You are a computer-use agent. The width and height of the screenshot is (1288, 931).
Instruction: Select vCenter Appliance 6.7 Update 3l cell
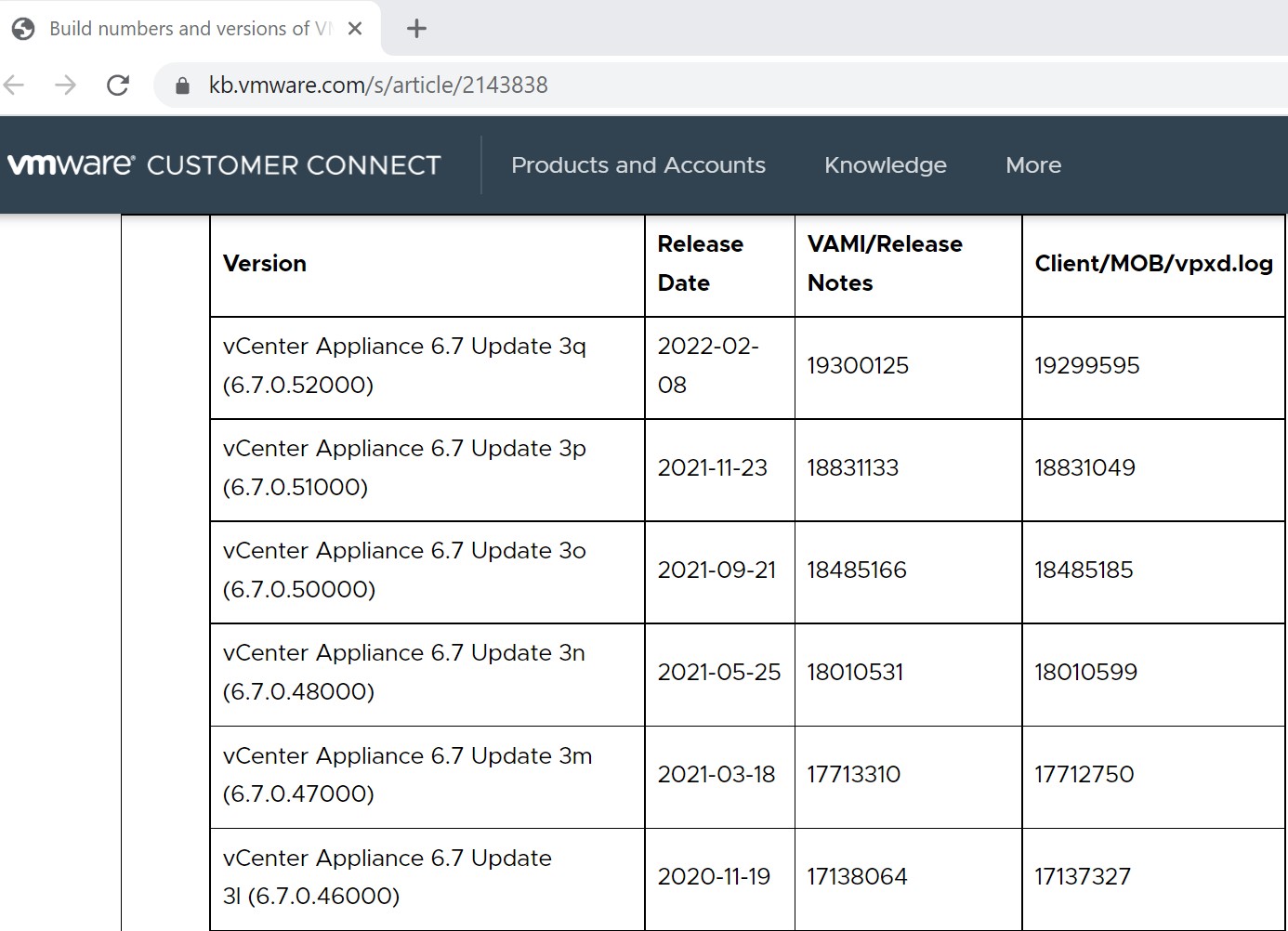427,878
